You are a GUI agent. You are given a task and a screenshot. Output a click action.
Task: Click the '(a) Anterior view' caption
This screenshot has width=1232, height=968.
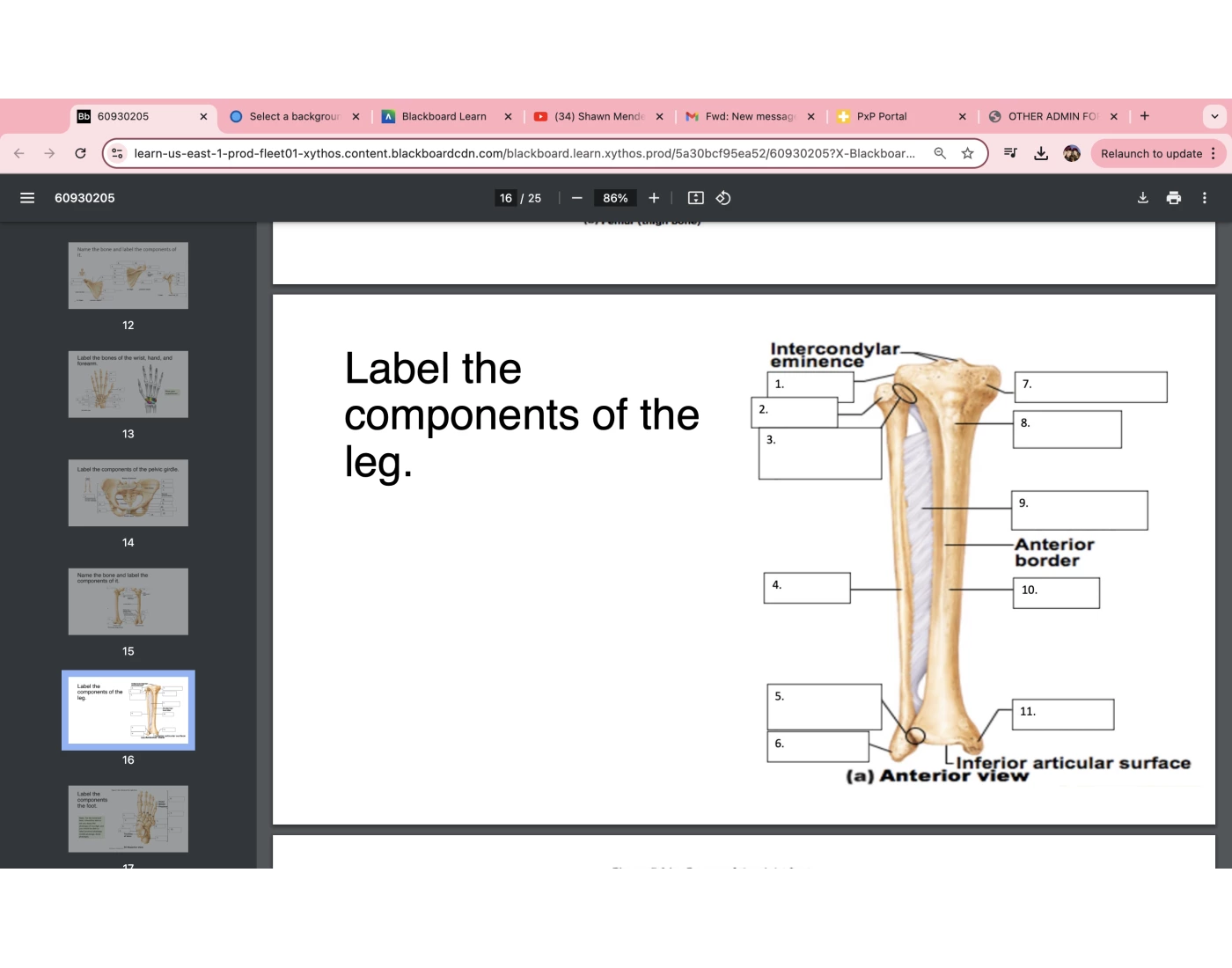tap(936, 775)
